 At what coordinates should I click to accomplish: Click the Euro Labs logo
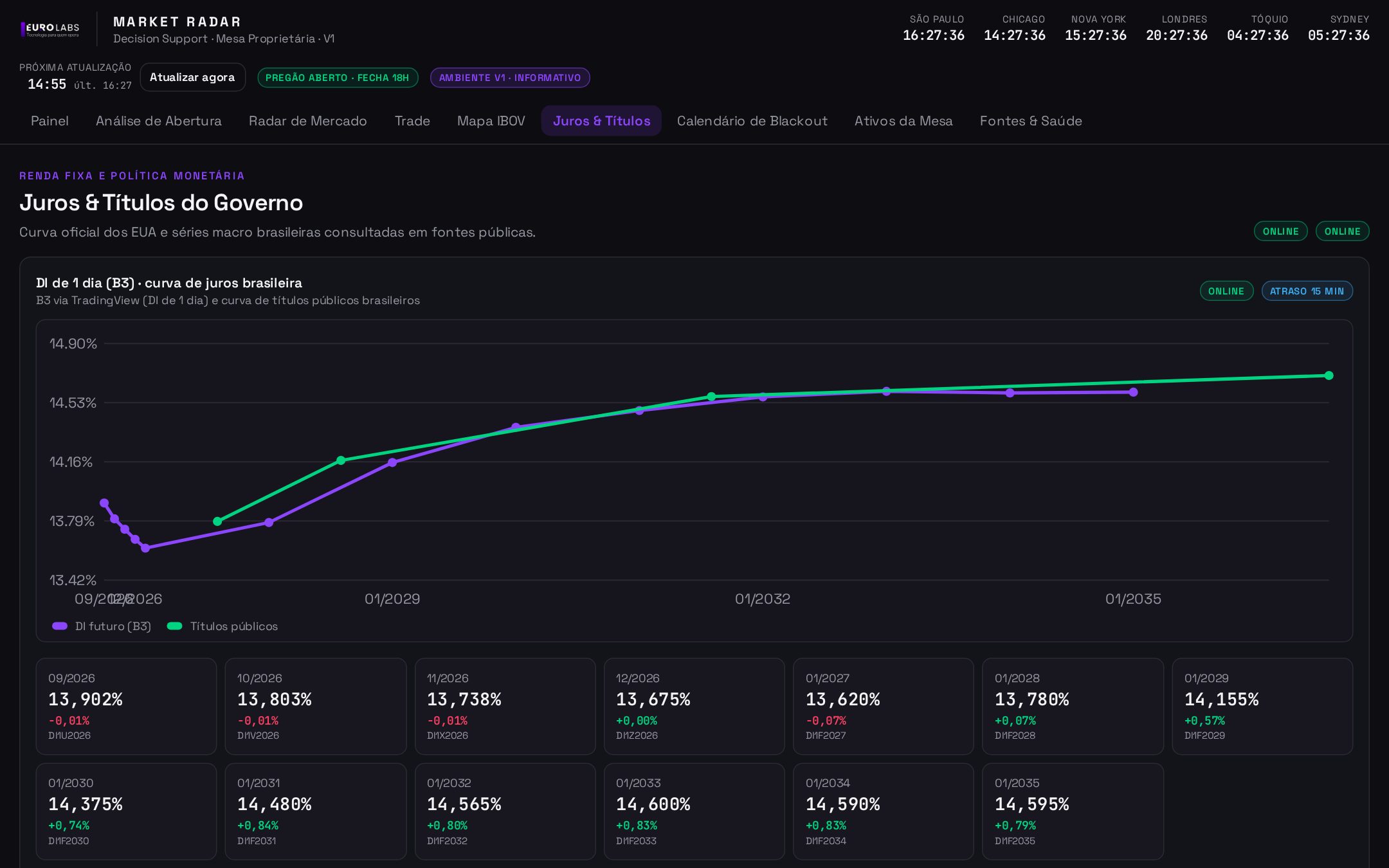tap(50, 29)
